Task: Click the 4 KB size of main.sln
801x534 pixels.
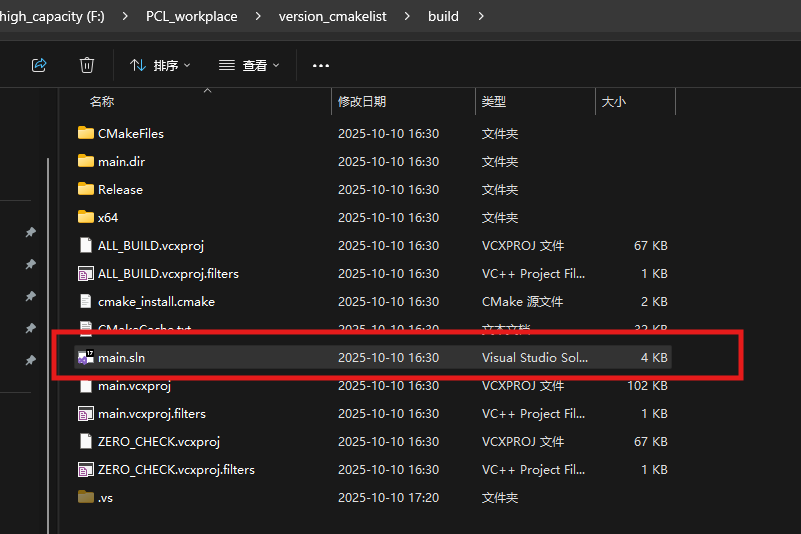Action: point(654,358)
